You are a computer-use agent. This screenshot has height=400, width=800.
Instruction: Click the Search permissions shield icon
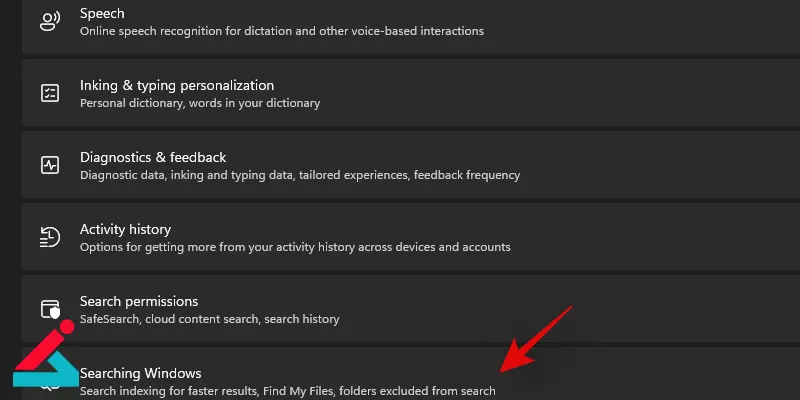pos(50,309)
